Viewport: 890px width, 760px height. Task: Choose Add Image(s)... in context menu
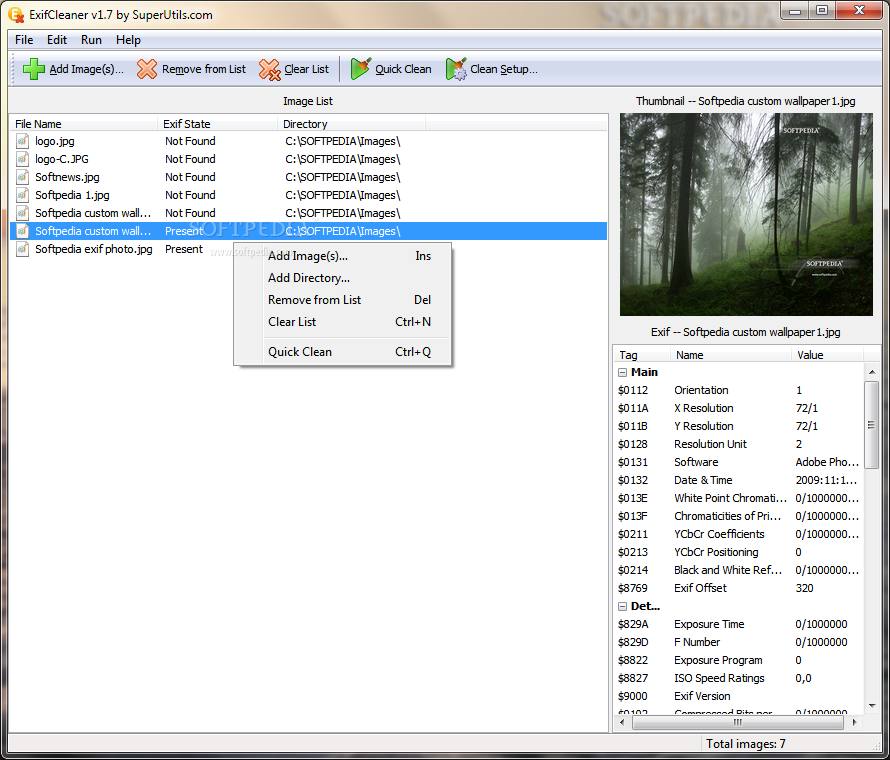click(343, 256)
